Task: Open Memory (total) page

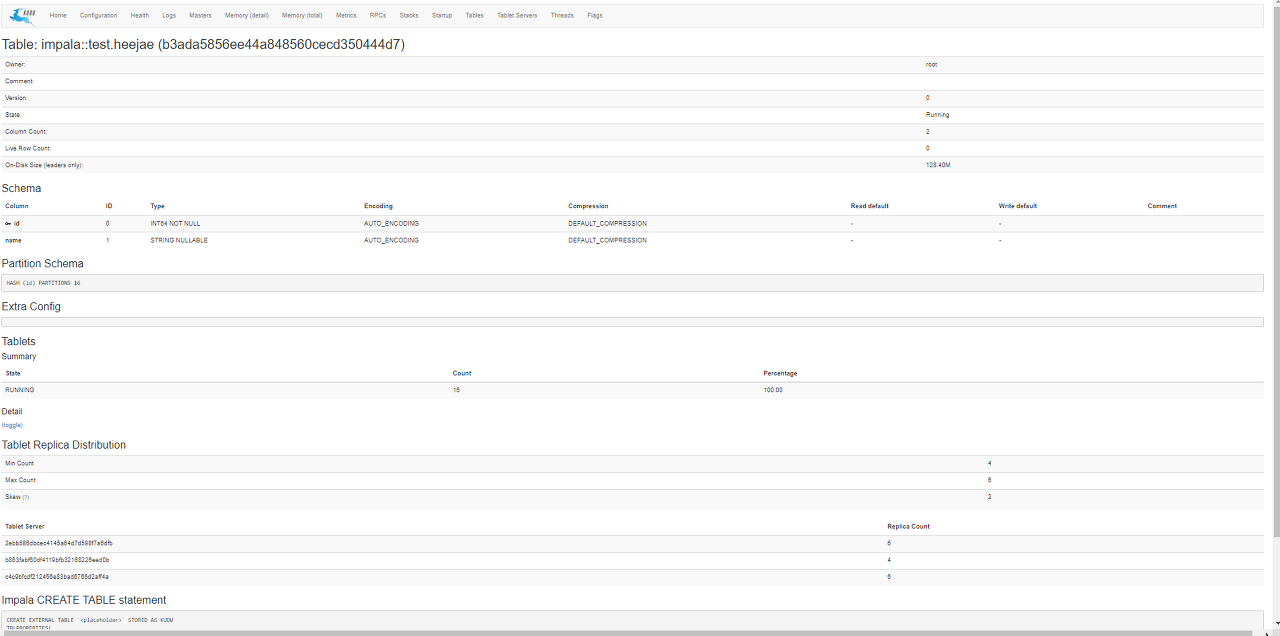Action: pyautogui.click(x=302, y=15)
